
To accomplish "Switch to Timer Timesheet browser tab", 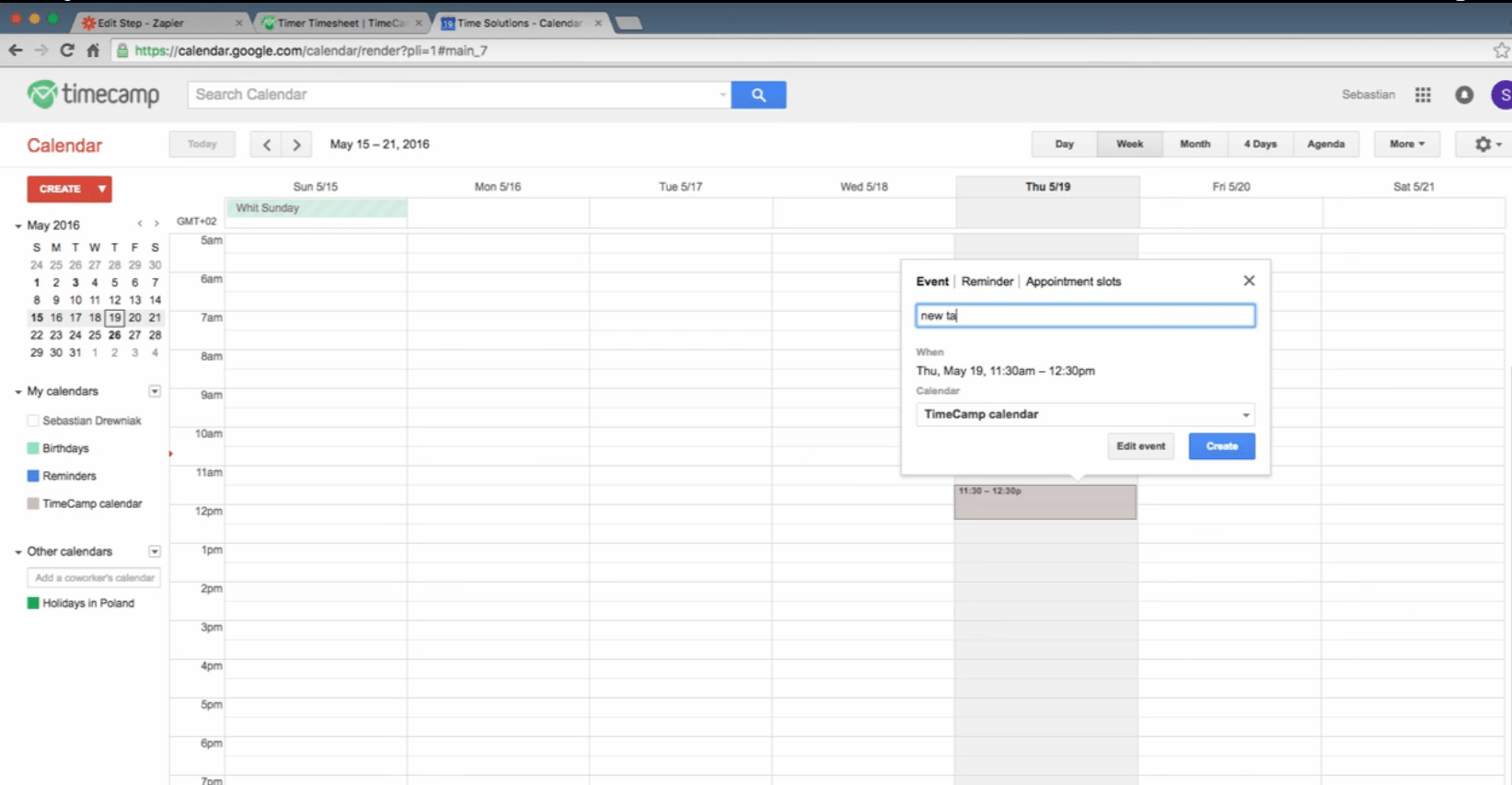I will [341, 23].
